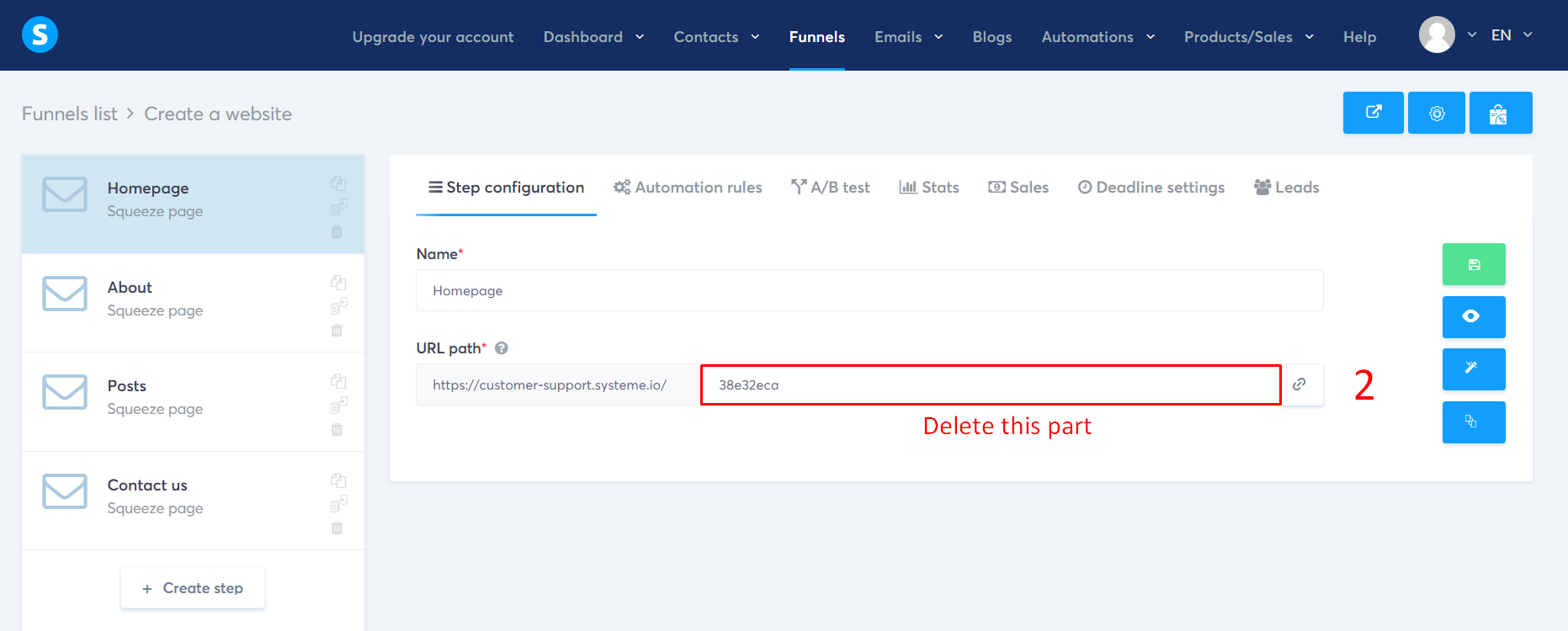Viewport: 1568px width, 631px height.
Task: Copy Contact us step to another funnel
Action: coord(338,504)
